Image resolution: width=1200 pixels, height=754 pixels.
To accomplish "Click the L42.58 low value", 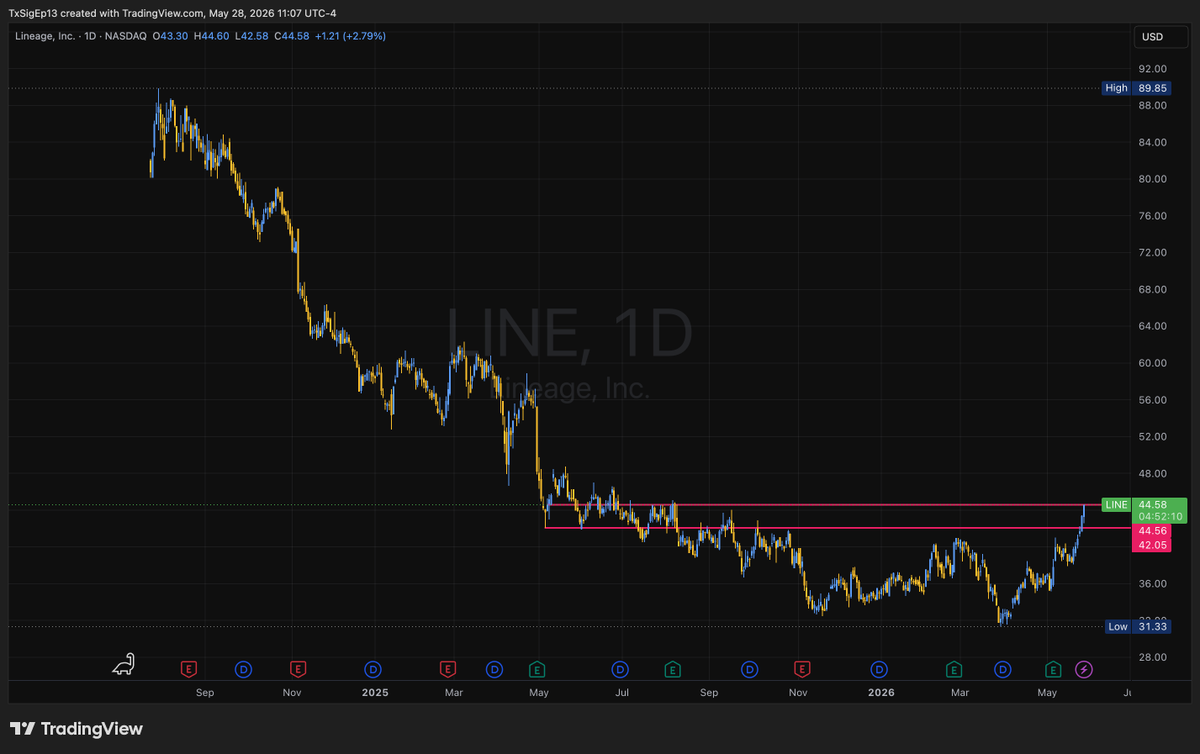I will 251,36.
